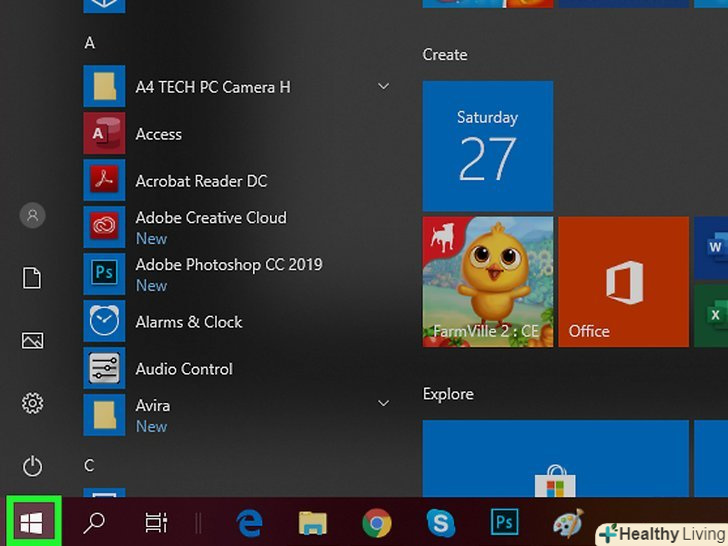The height and width of the screenshot is (546, 728).
Task: Open Skype from the taskbar
Action: pos(440,522)
